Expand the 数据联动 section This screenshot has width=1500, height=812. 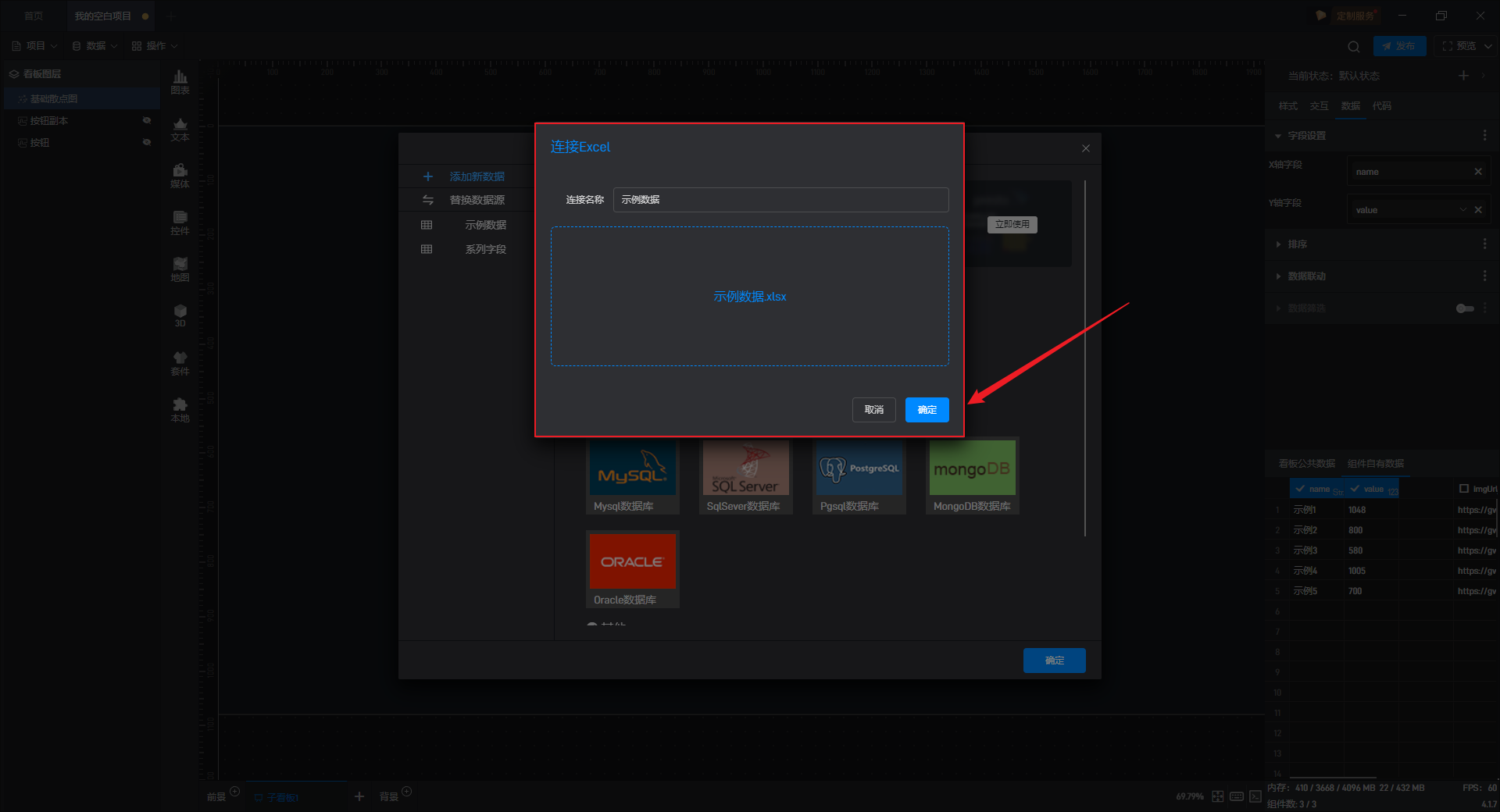[1278, 276]
